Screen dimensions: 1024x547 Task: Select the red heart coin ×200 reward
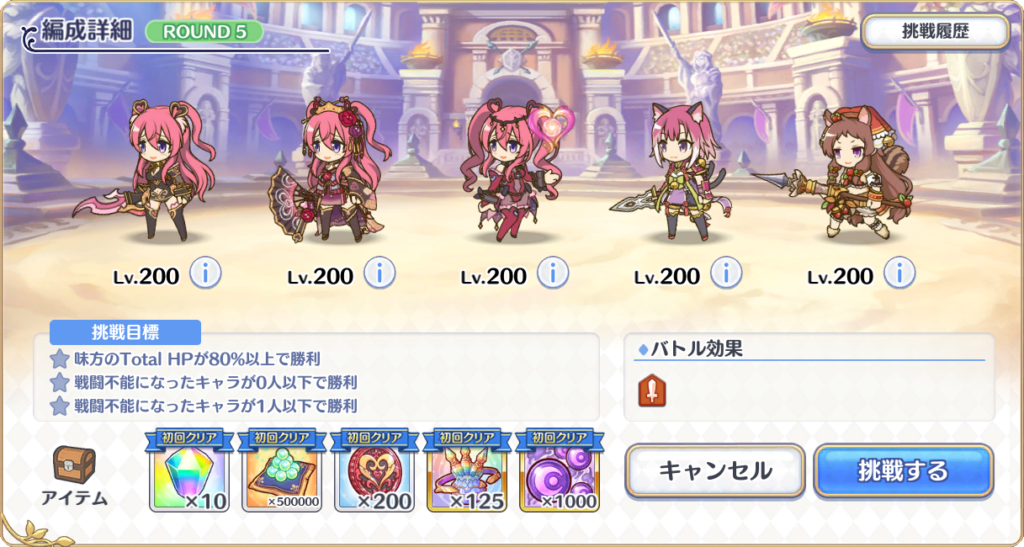point(374,470)
